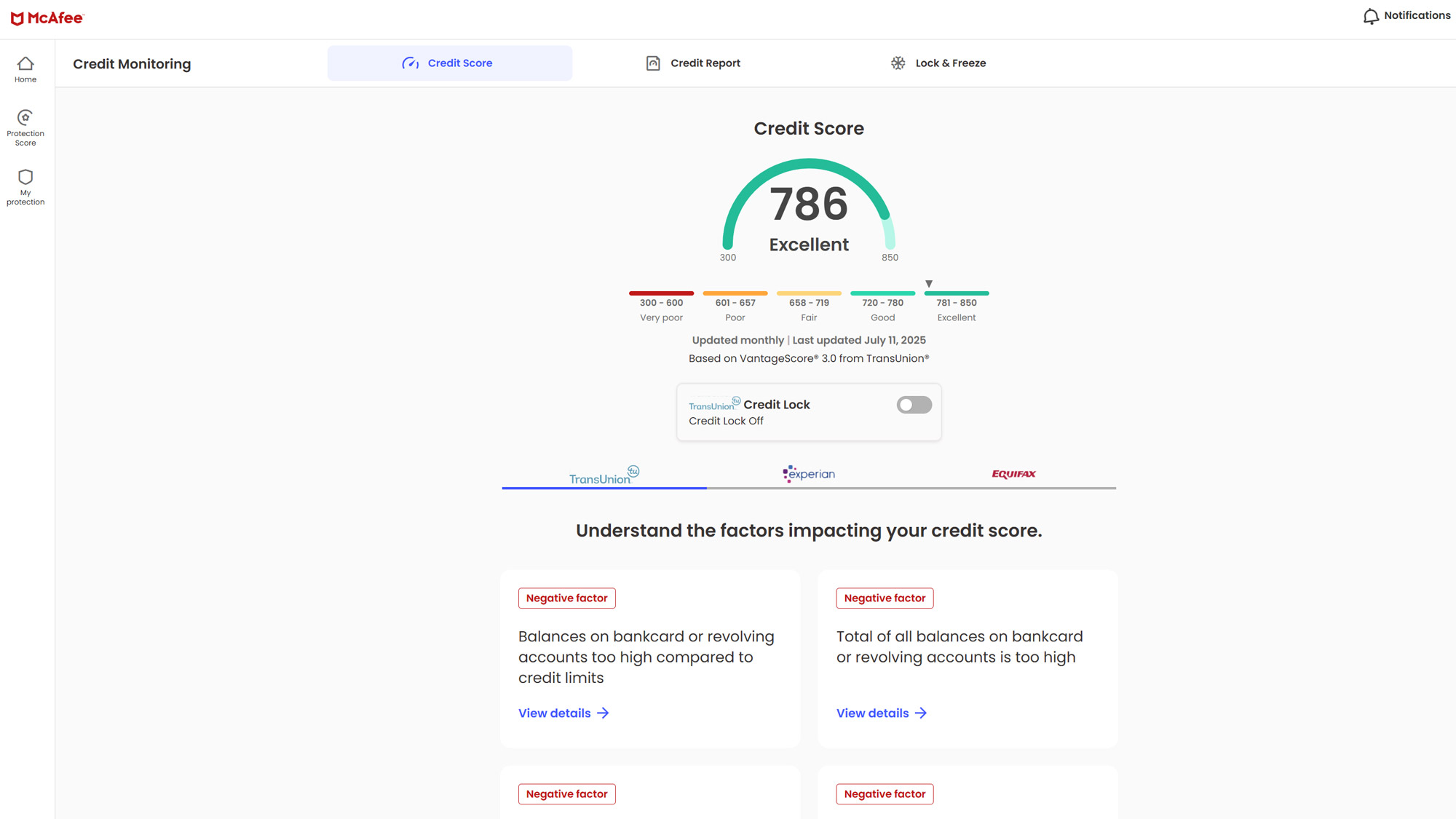1456x819 pixels.
Task: Switch to the Equifax bureau tab
Action: click(1013, 474)
